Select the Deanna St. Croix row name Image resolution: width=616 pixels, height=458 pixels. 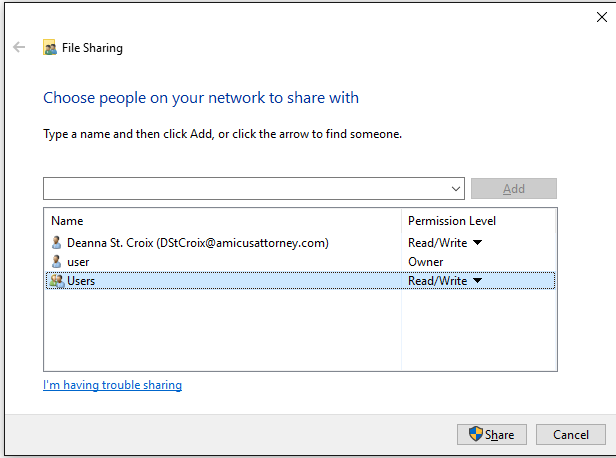198,243
